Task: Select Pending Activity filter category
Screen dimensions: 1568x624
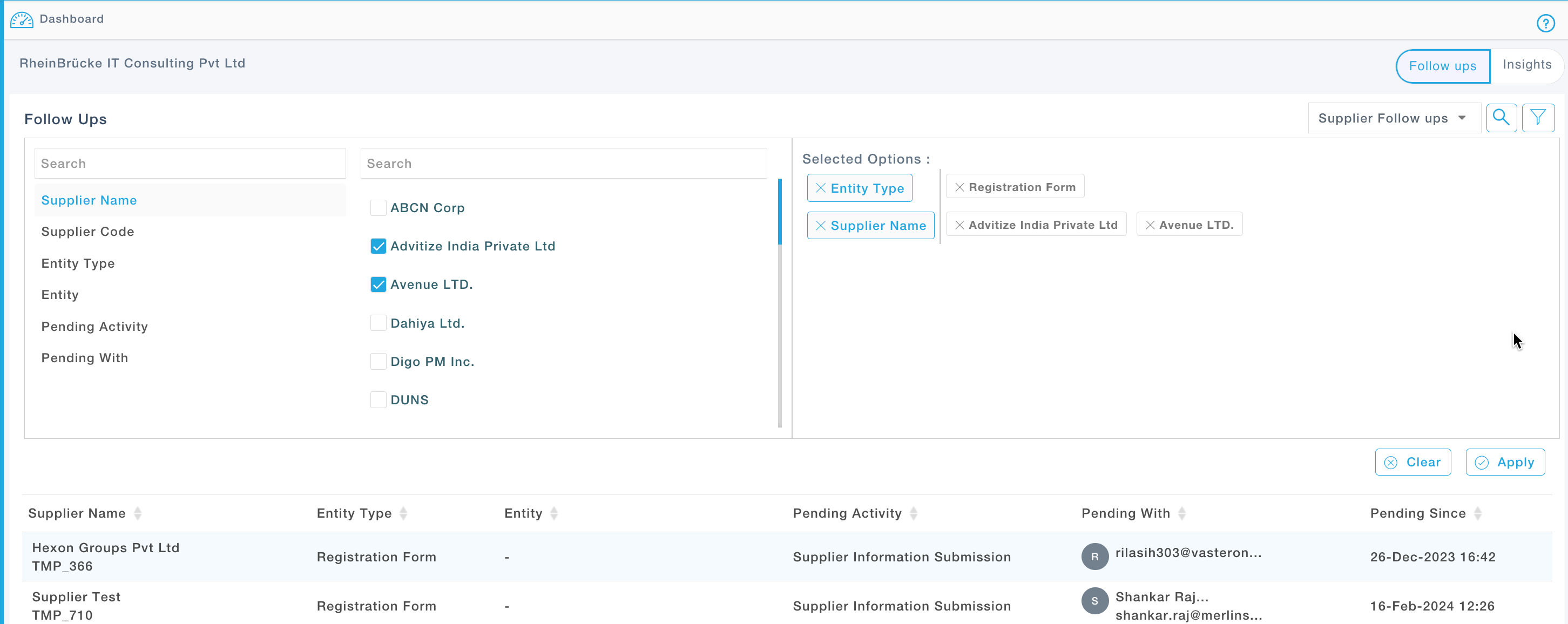Action: 94,327
